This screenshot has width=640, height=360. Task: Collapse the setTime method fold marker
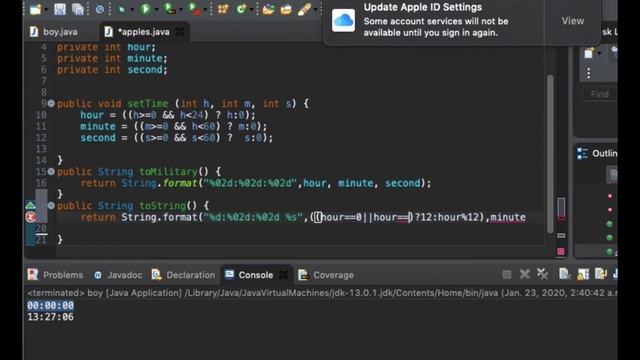tap(51, 103)
